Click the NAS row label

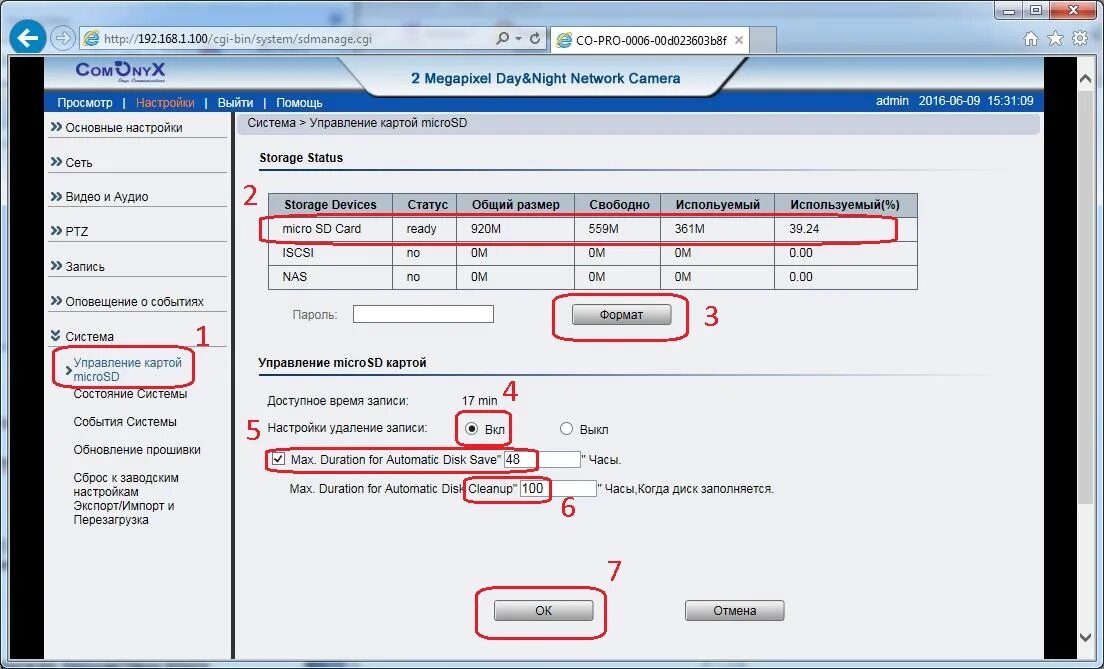pyautogui.click(x=294, y=277)
